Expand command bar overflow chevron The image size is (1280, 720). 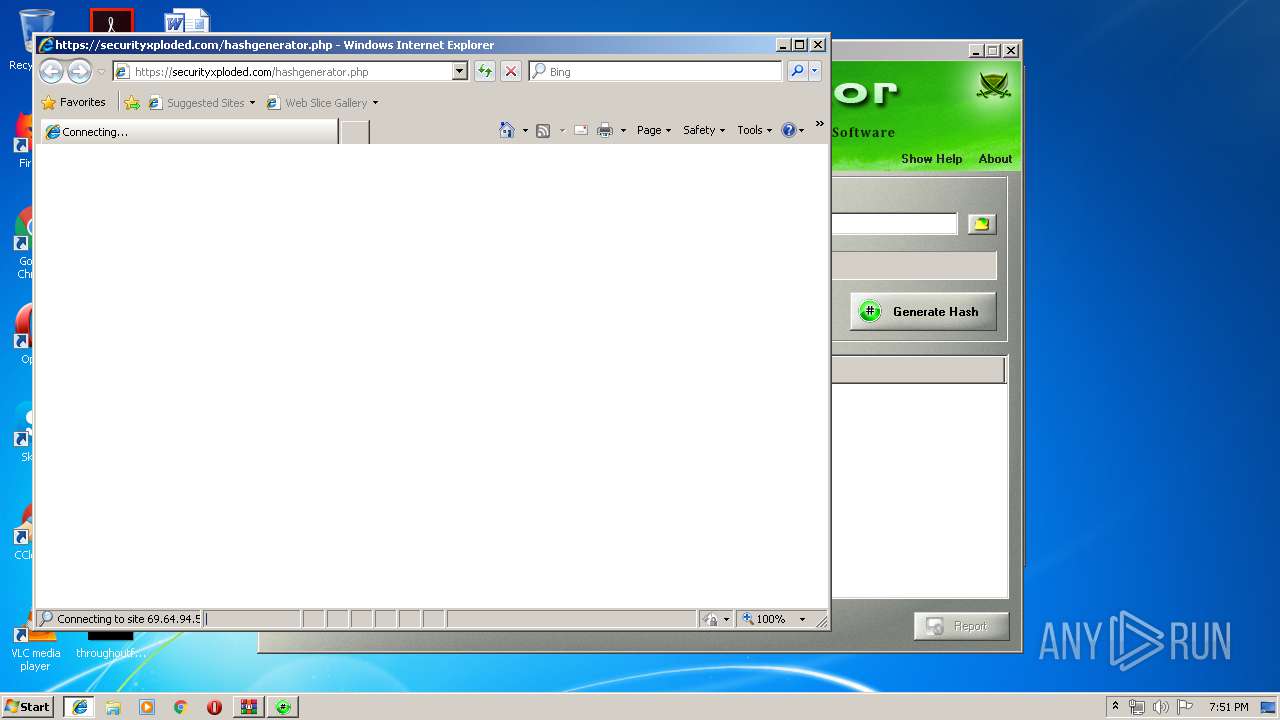pos(819,125)
